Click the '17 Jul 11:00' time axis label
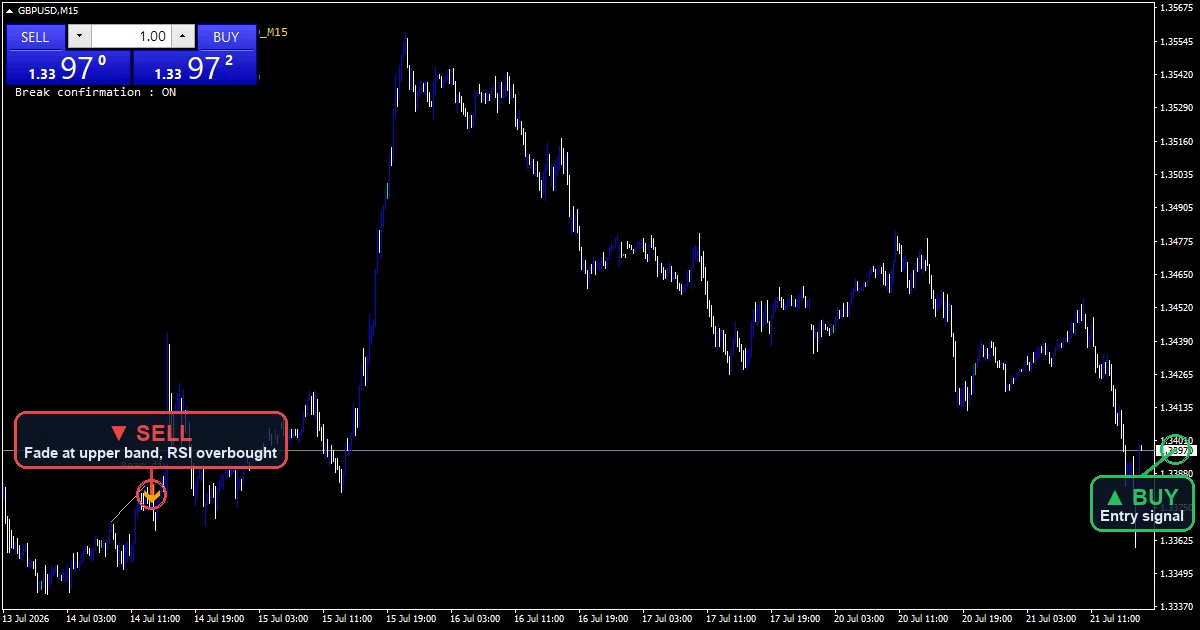 pos(732,619)
